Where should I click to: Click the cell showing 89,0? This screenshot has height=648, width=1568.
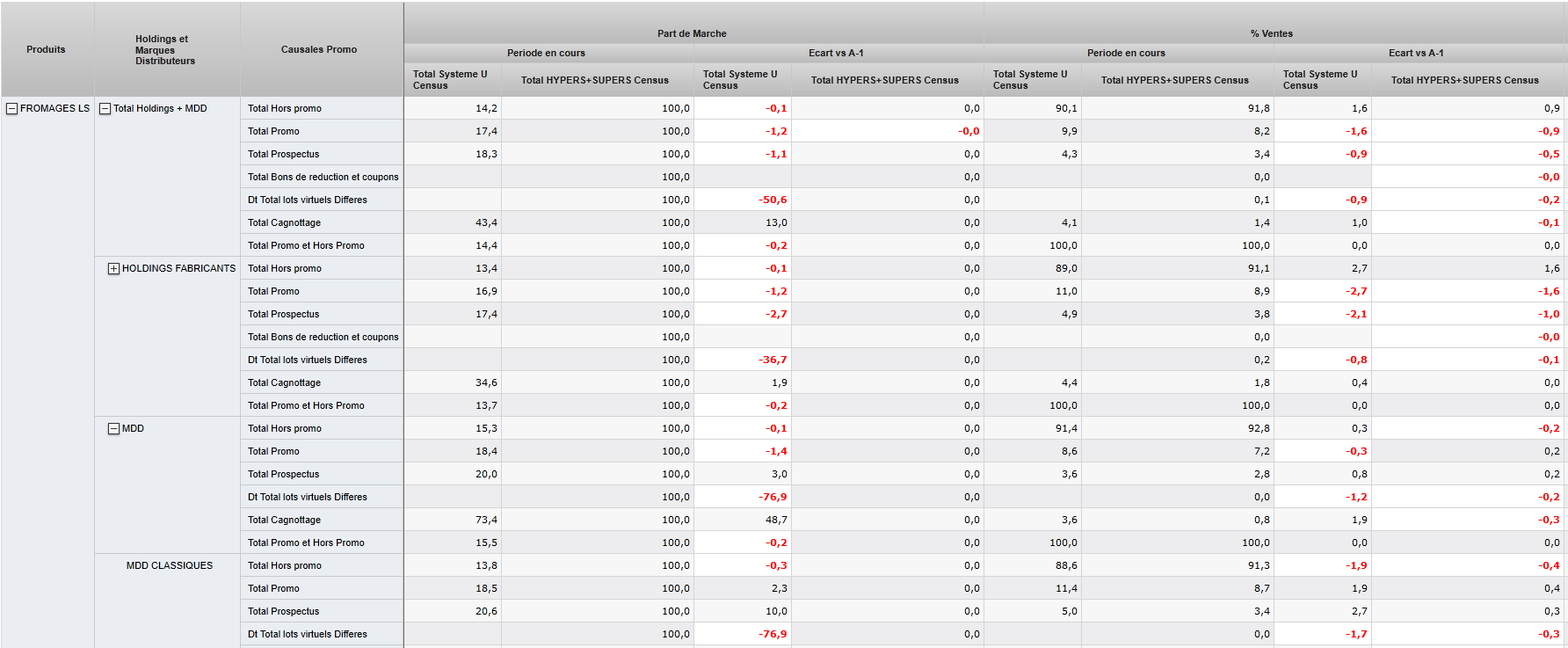pos(1033,268)
